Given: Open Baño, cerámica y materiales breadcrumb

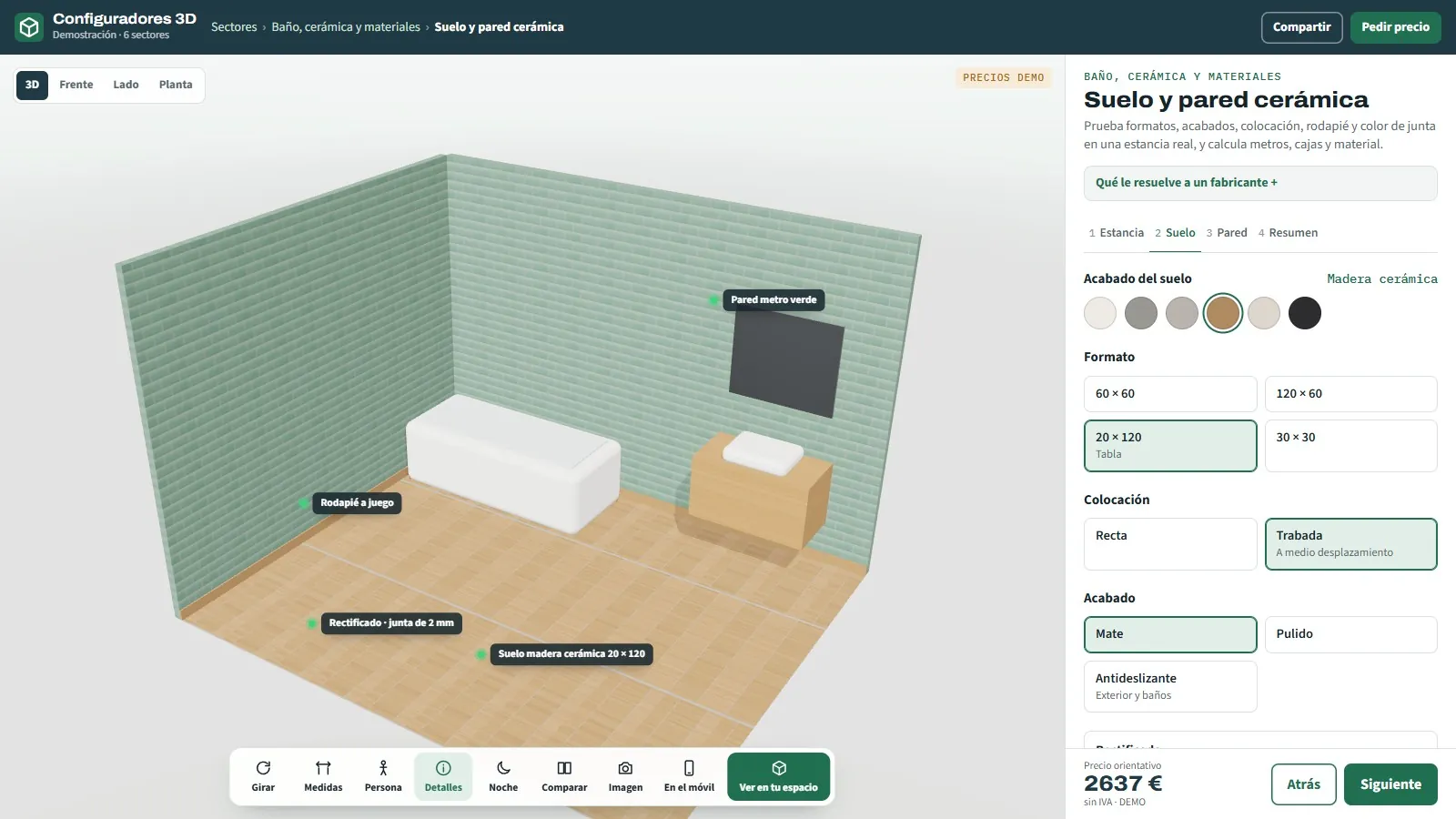Looking at the screenshot, I should (346, 27).
